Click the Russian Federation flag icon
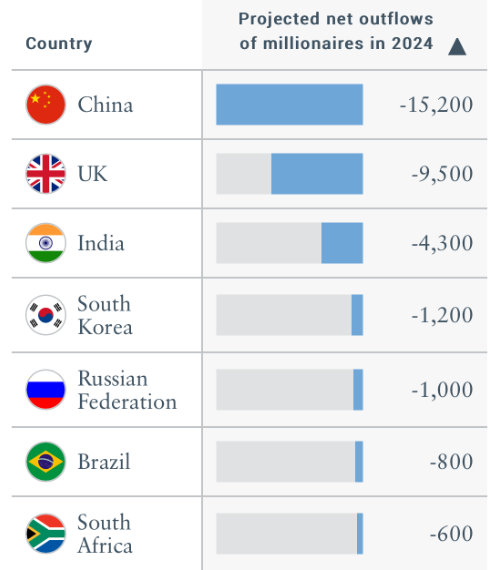Image resolution: width=492 pixels, height=570 pixels. [46, 390]
